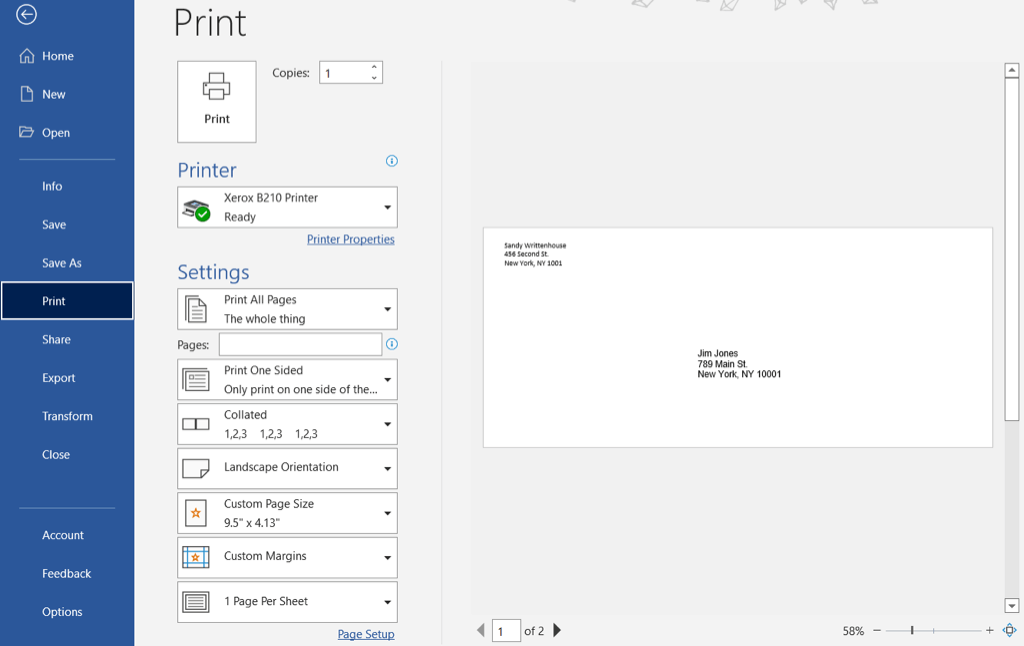Click the Copies number field
Screen dimensions: 1024x646
tap(344, 73)
